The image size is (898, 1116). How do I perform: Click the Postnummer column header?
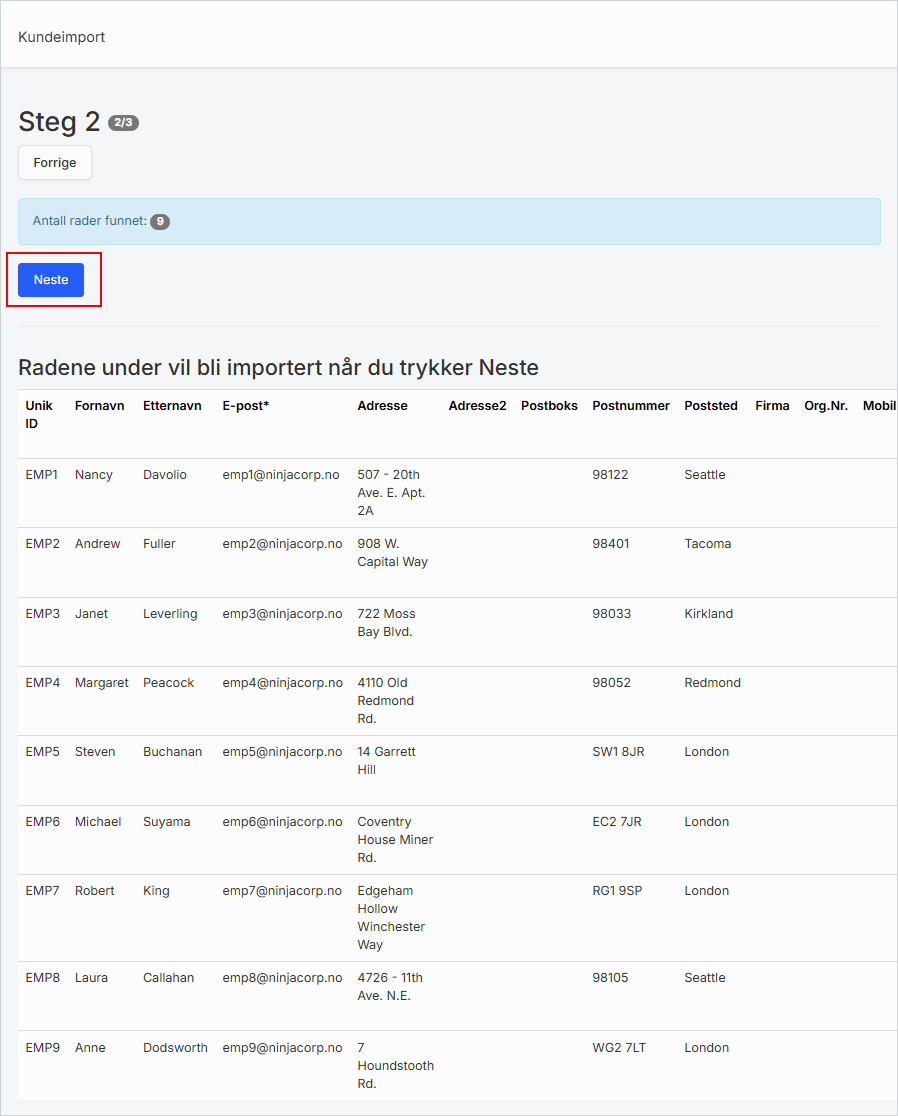click(x=630, y=406)
